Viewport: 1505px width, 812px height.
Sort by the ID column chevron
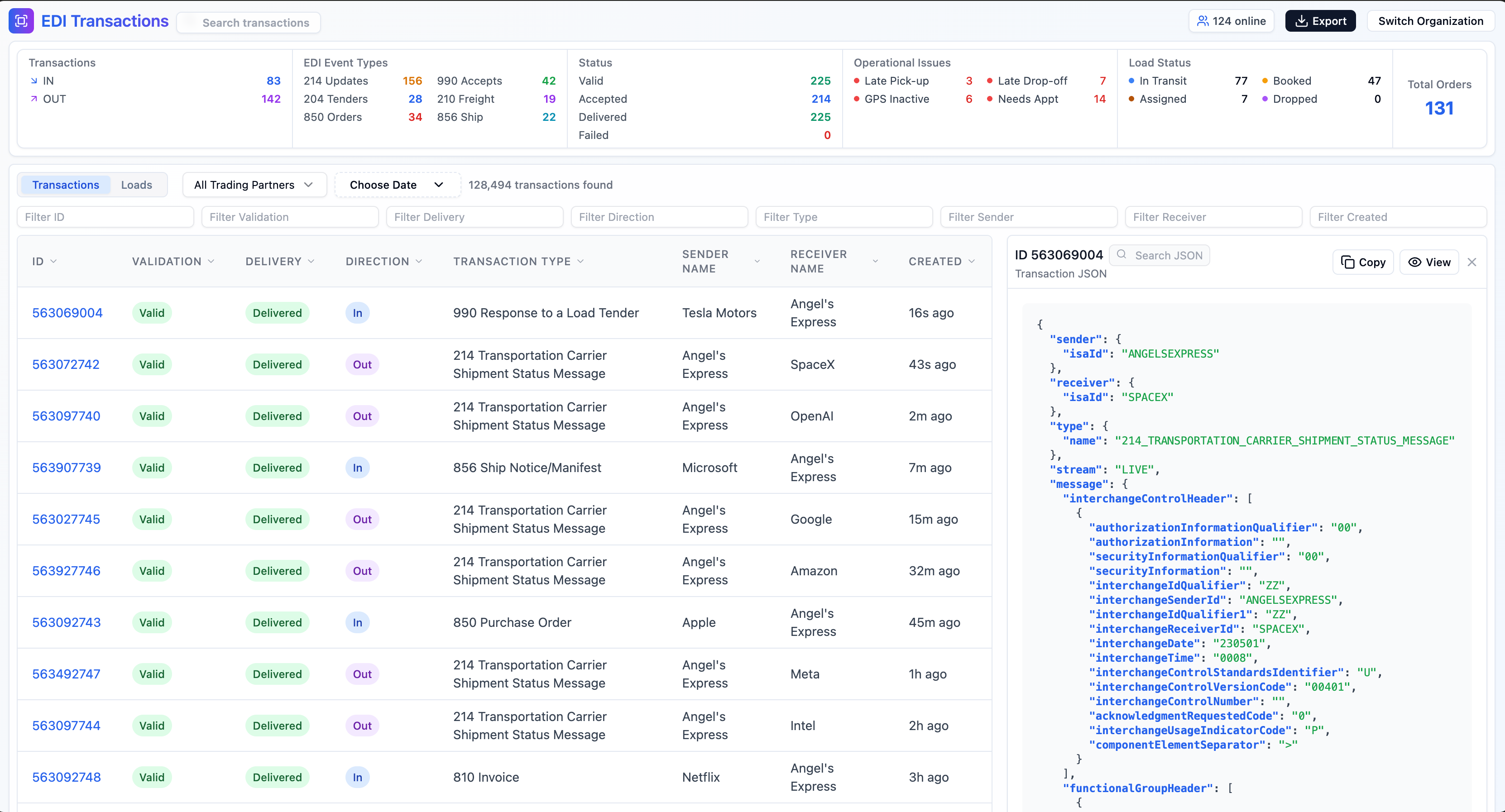coord(54,261)
